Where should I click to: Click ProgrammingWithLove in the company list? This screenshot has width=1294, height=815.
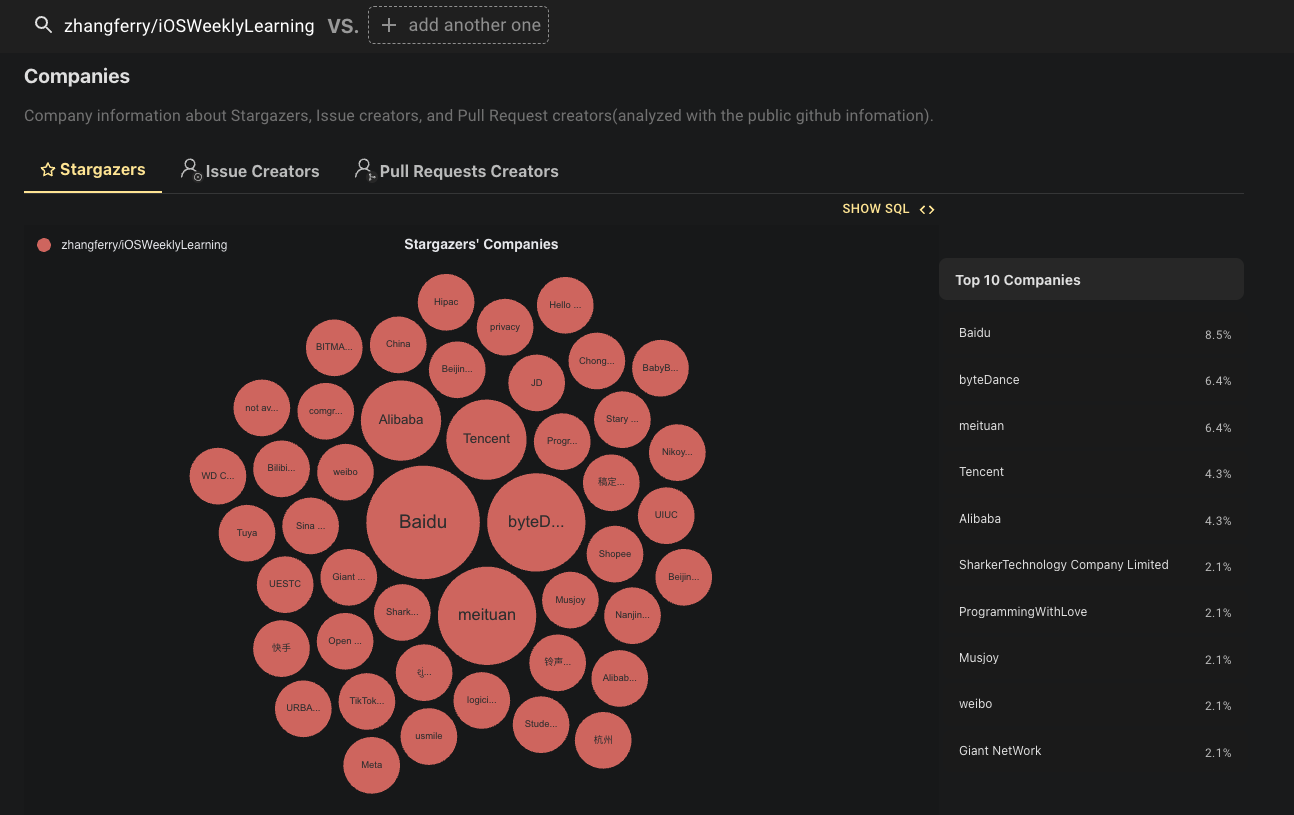1023,612
